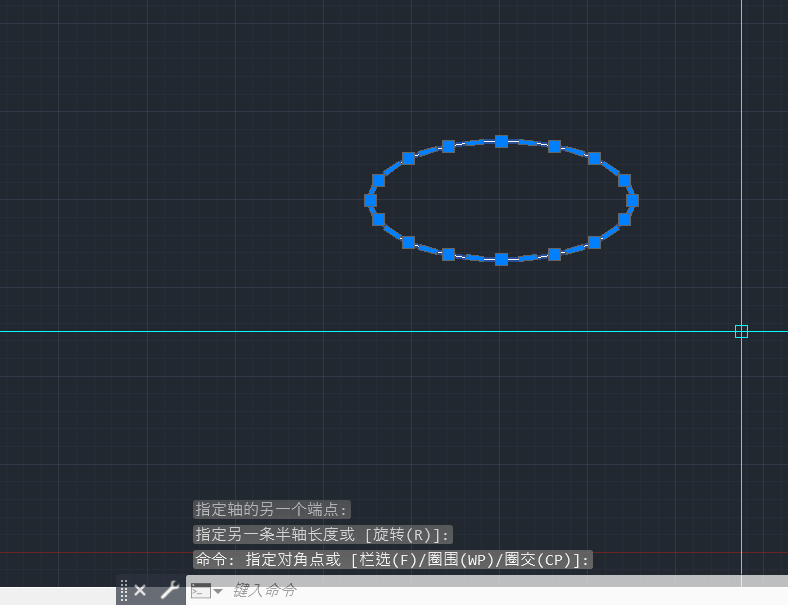The image size is (788, 605).
Task: Click grip immediately right of bottommost grip
Action: click(554, 254)
